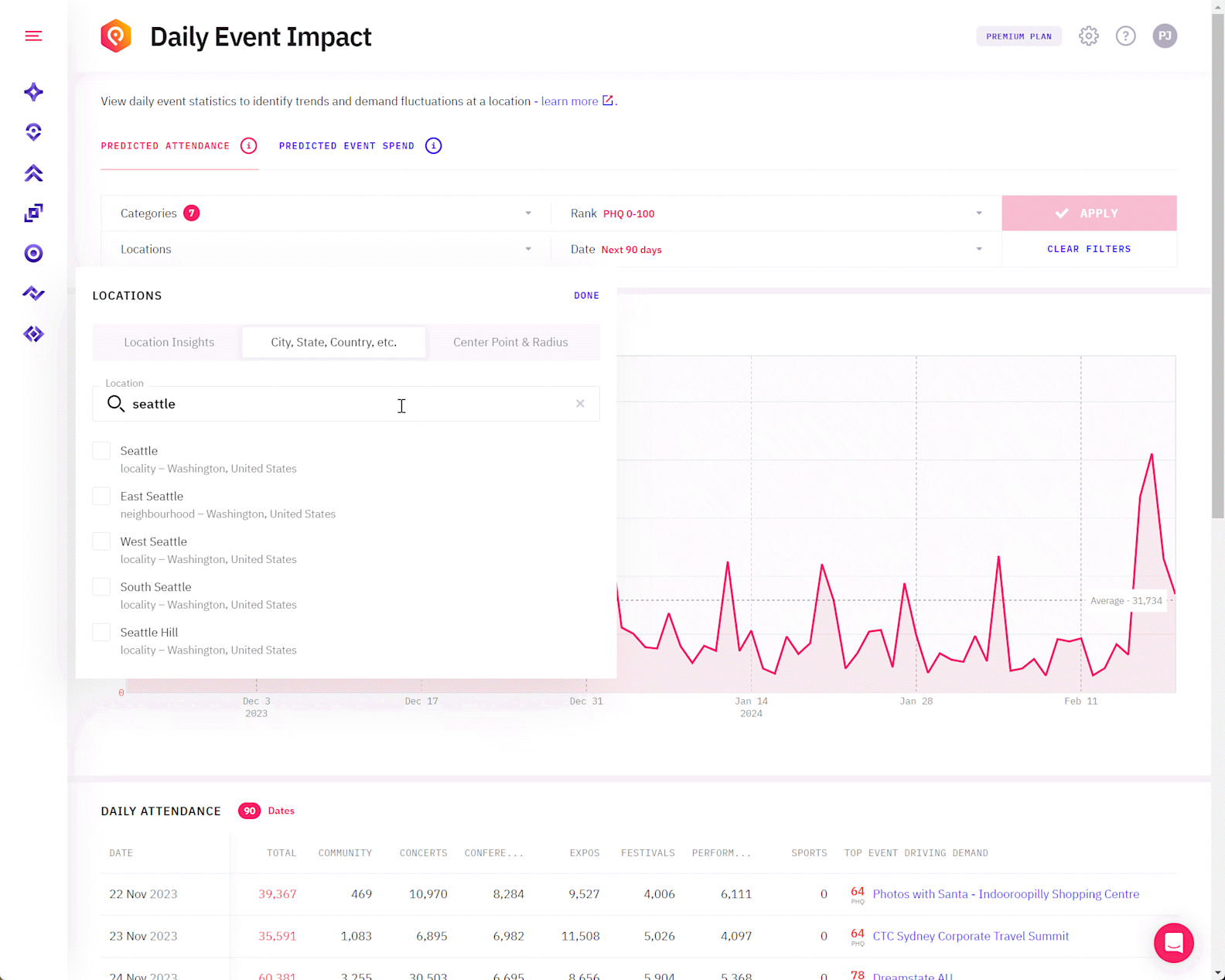Open the hamburger navigation menu
The width and height of the screenshot is (1225, 980).
click(33, 36)
